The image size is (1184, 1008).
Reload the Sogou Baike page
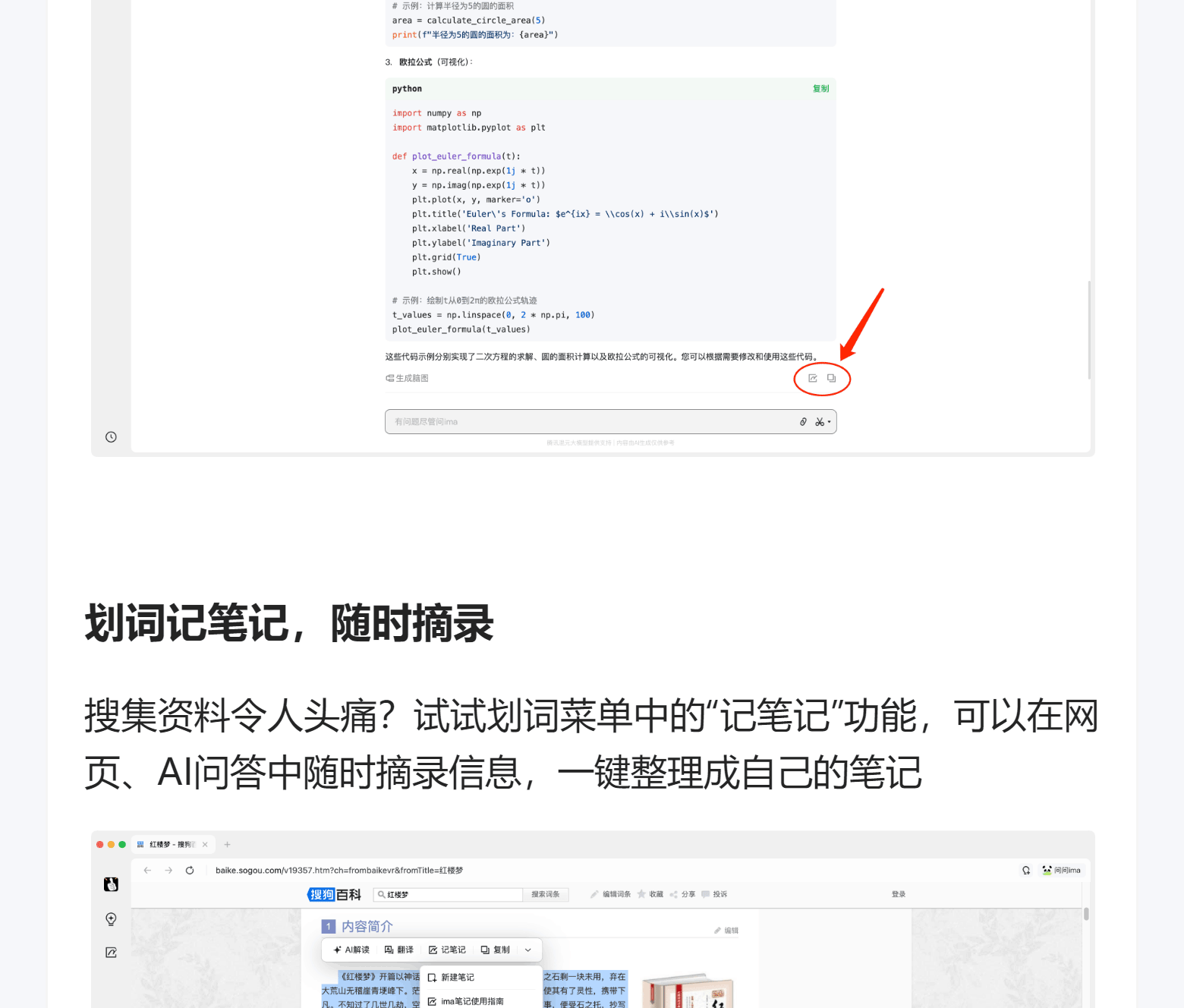click(x=190, y=871)
